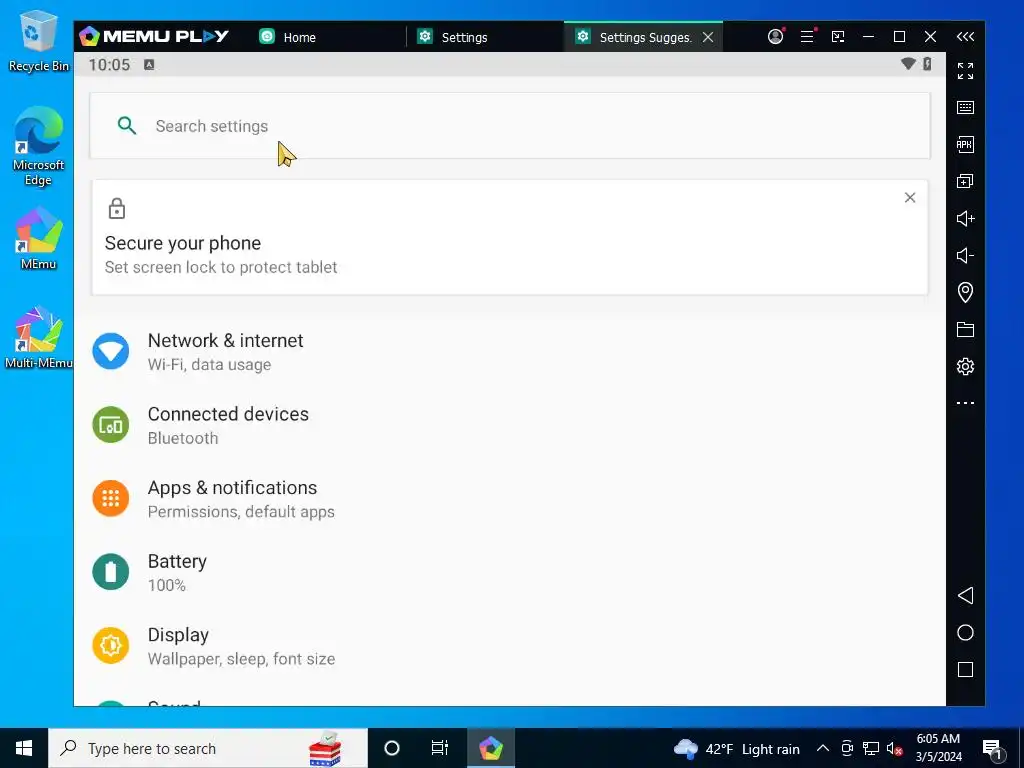
Task: Open Battery settings
Action: [510, 572]
